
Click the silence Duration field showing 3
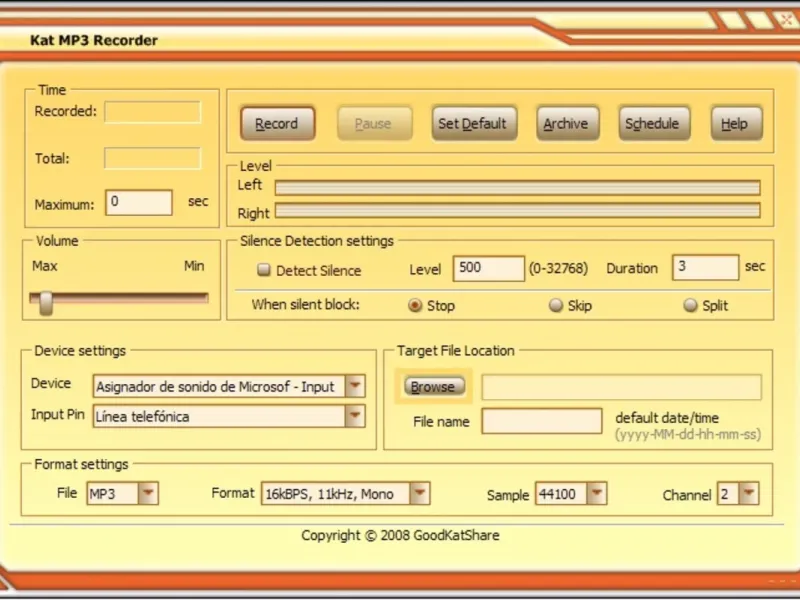(x=706, y=268)
